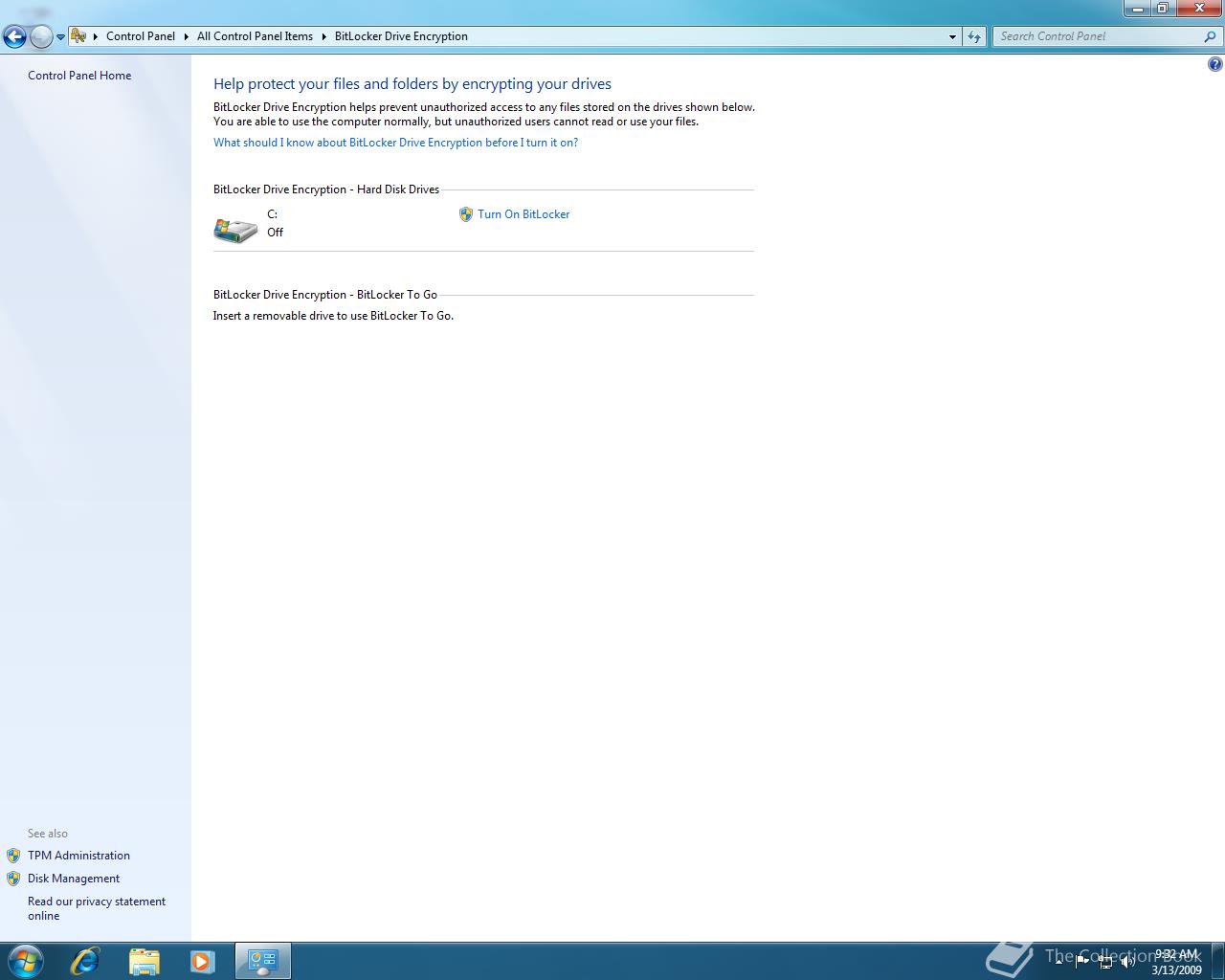Select BitLocker Drive Encryption breadcrumb

click(401, 36)
